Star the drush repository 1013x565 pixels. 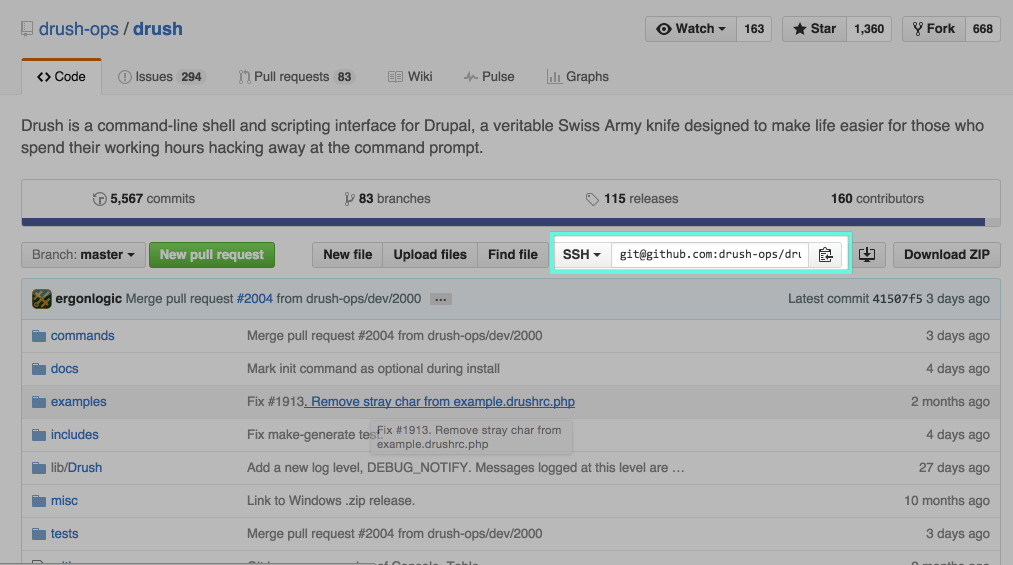tap(814, 29)
